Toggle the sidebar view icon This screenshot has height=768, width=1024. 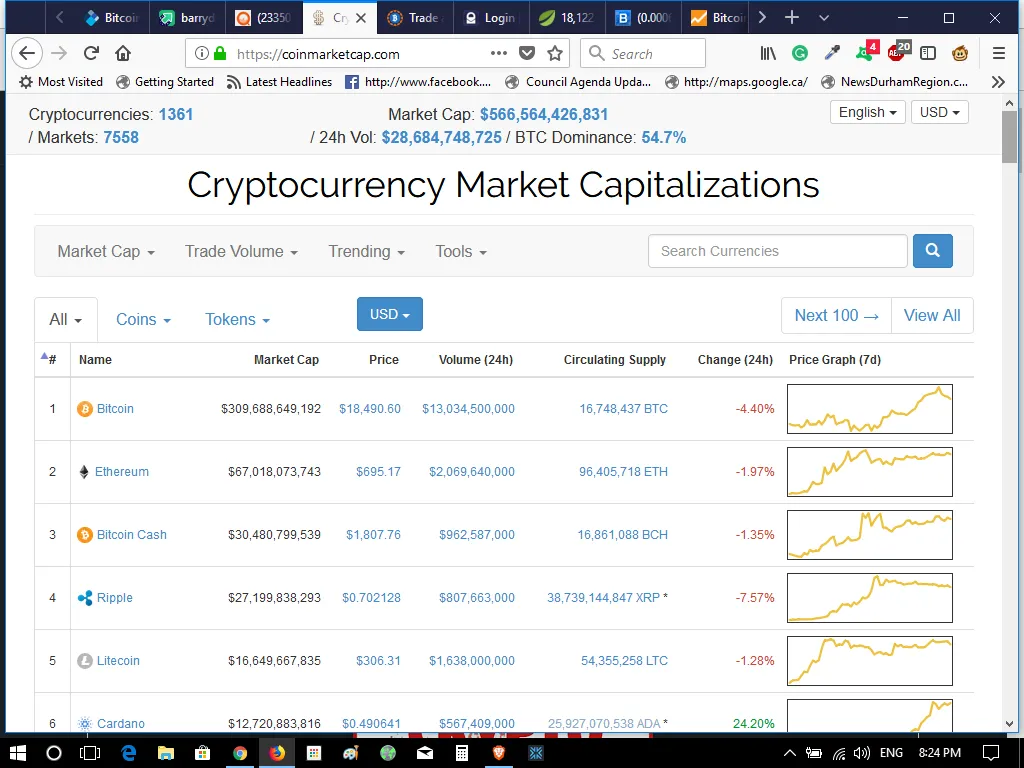coord(928,54)
